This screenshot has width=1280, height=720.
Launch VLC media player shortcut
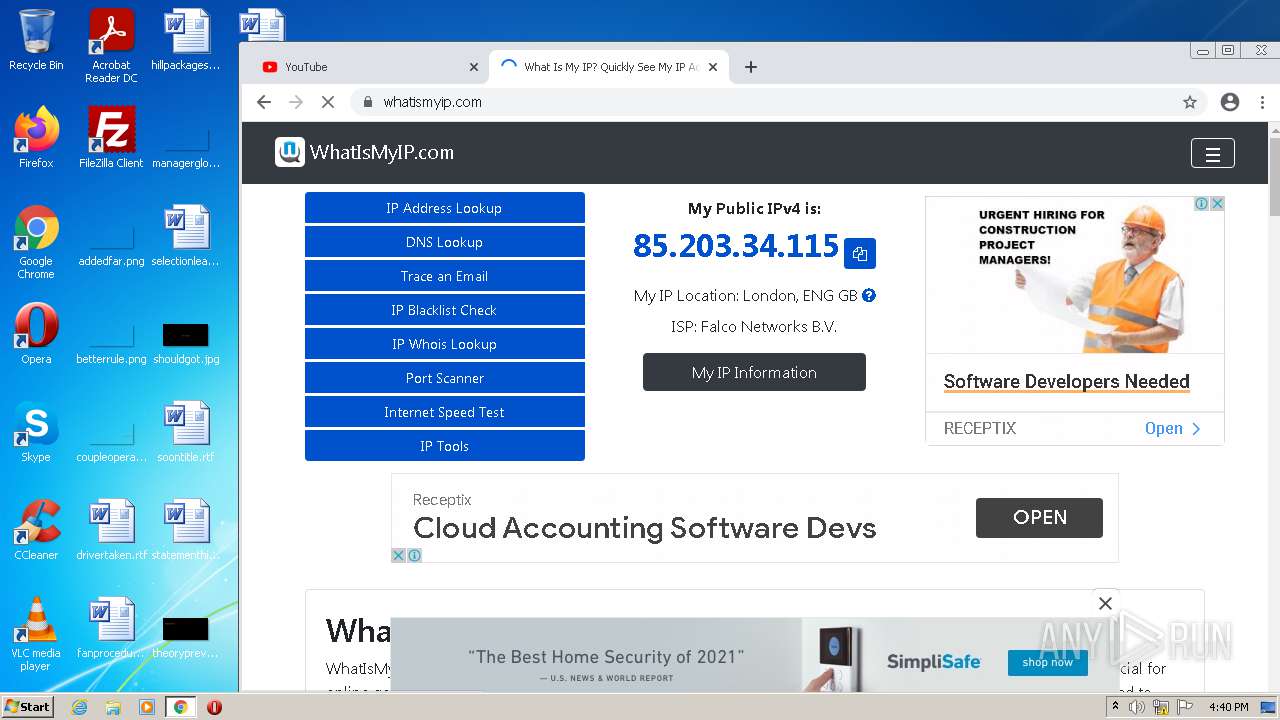[36, 634]
